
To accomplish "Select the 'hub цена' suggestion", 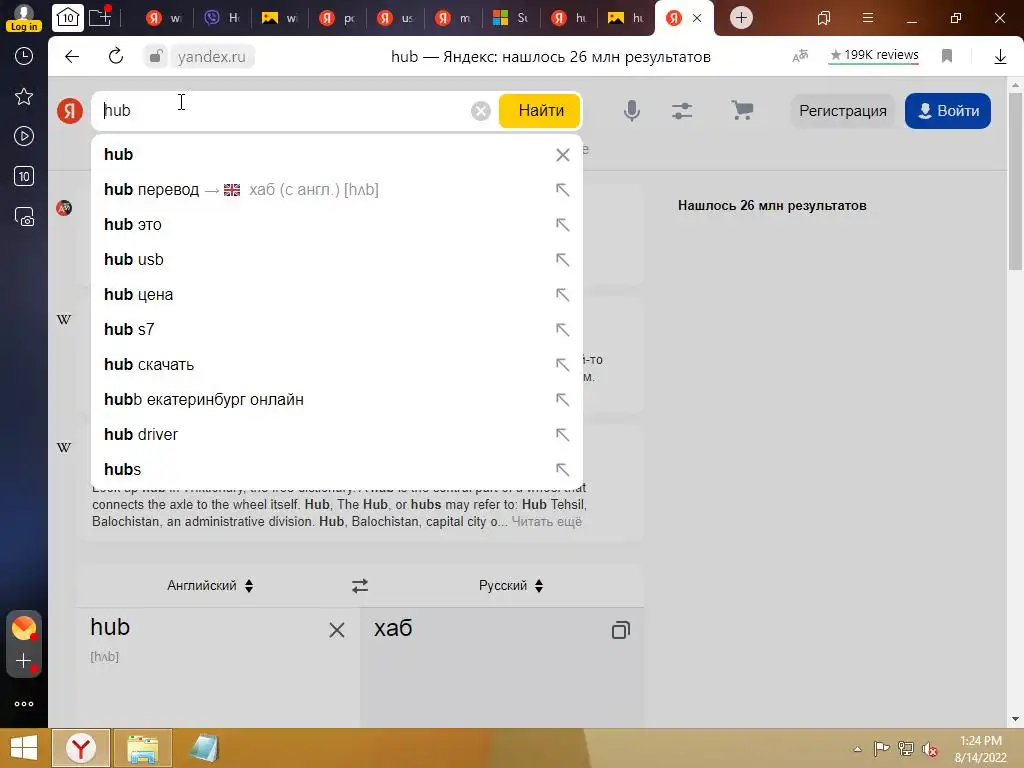I will coord(336,295).
